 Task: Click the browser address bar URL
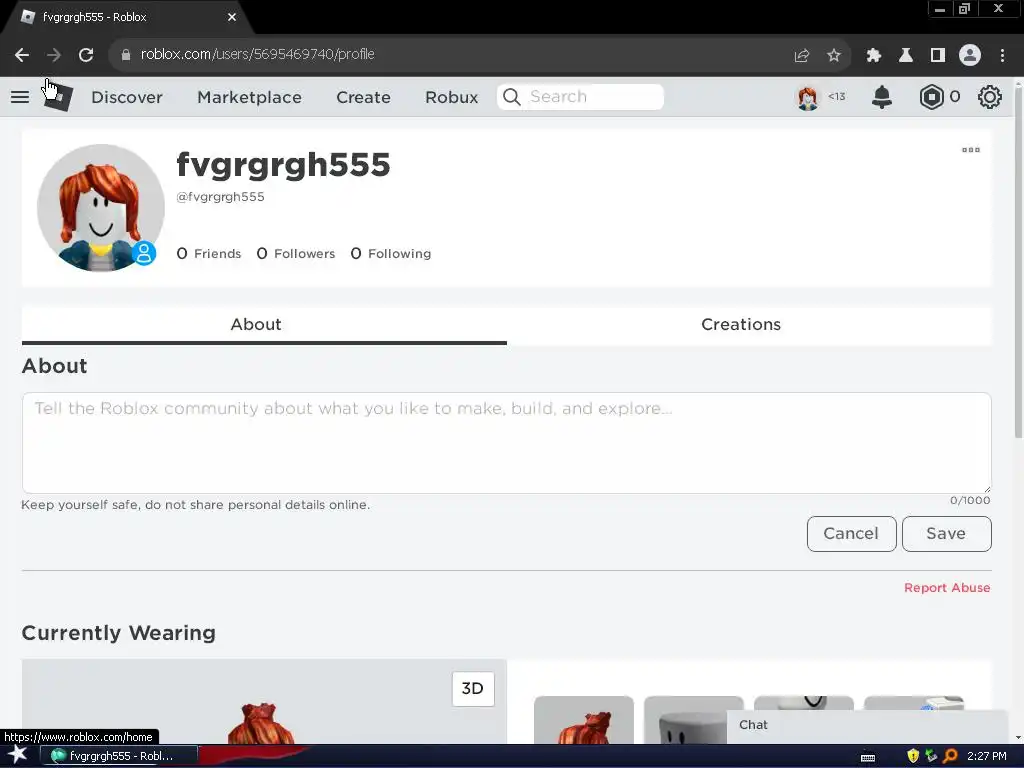pyautogui.click(x=257, y=54)
